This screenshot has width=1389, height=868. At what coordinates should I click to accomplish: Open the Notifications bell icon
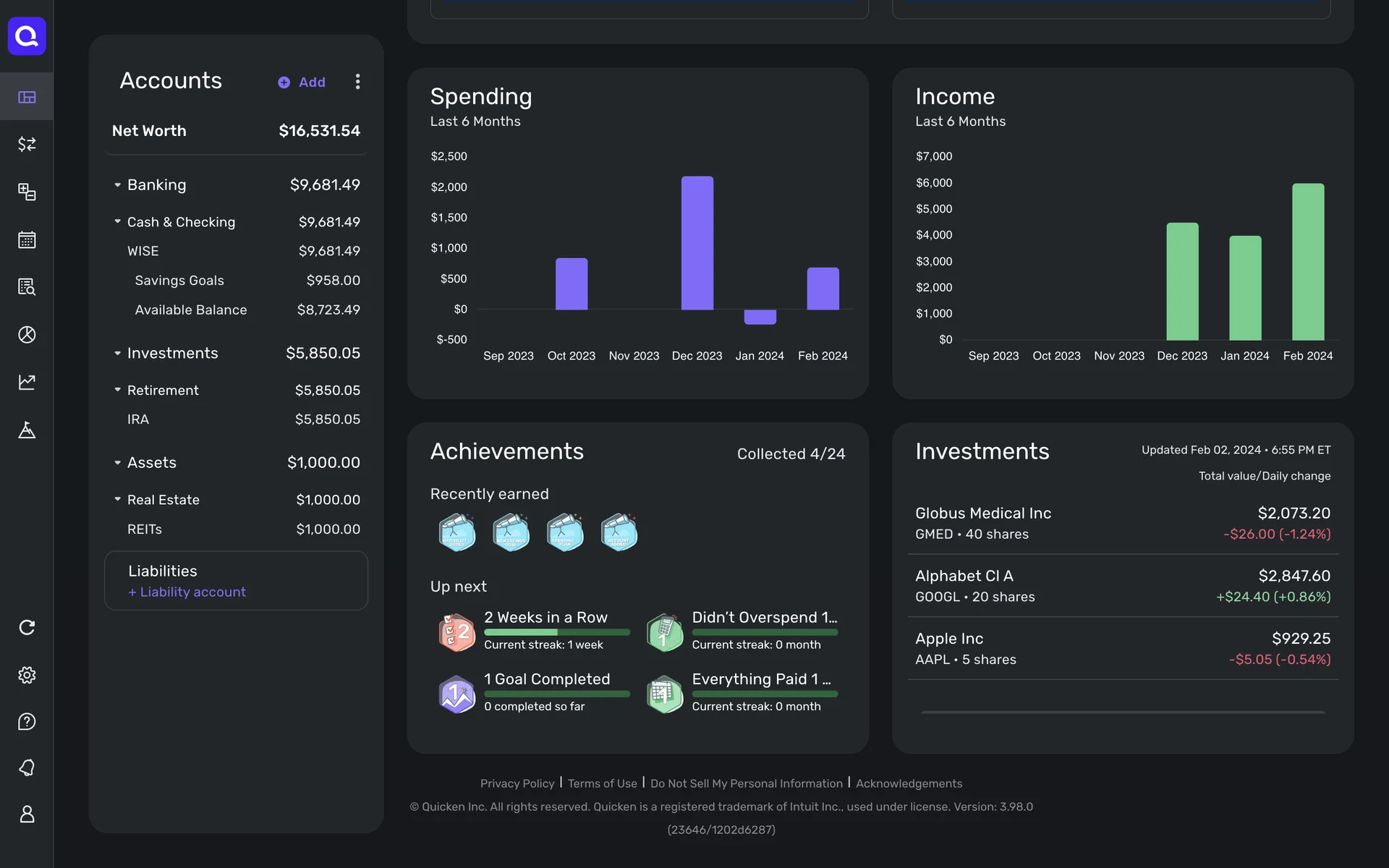pos(27,767)
